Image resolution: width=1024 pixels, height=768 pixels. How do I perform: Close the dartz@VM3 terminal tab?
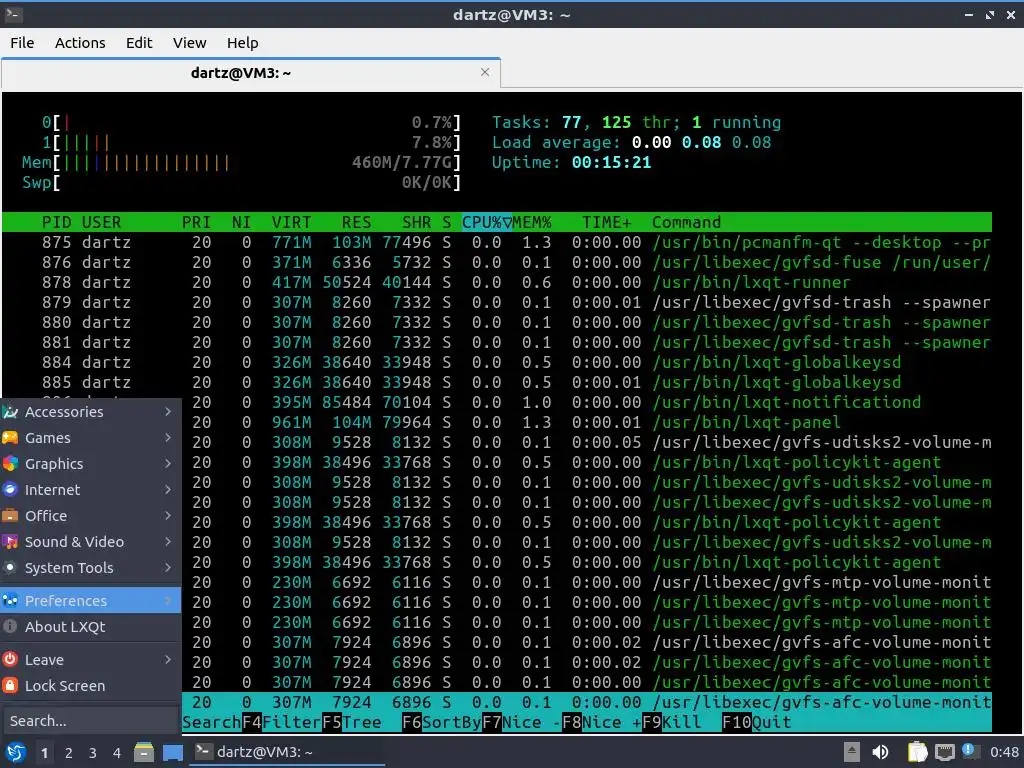coord(485,72)
